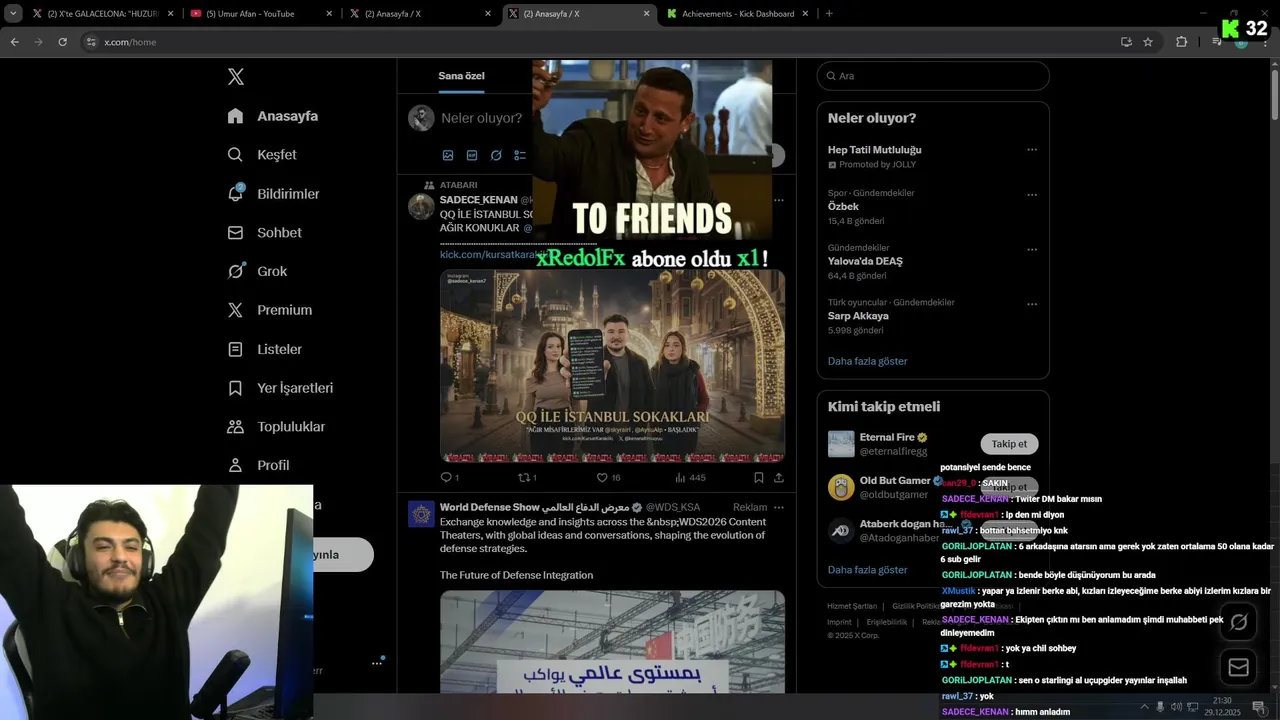Viewport: 1280px width, 720px height.
Task: Open Hizmet Şartları footer link
Action: tap(851, 606)
